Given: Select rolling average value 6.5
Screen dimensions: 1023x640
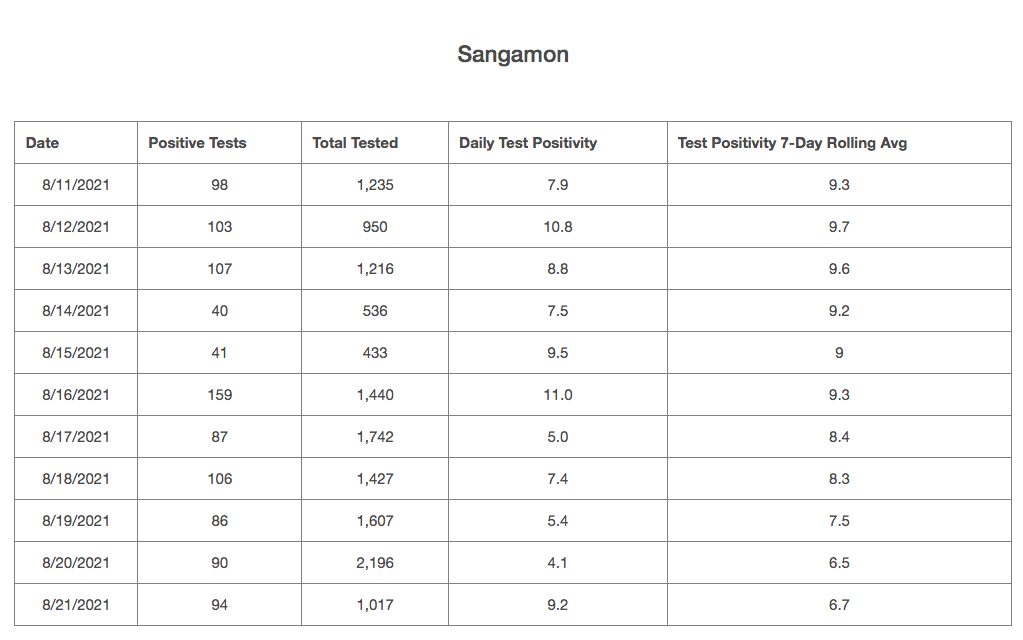Looking at the screenshot, I should point(839,563).
